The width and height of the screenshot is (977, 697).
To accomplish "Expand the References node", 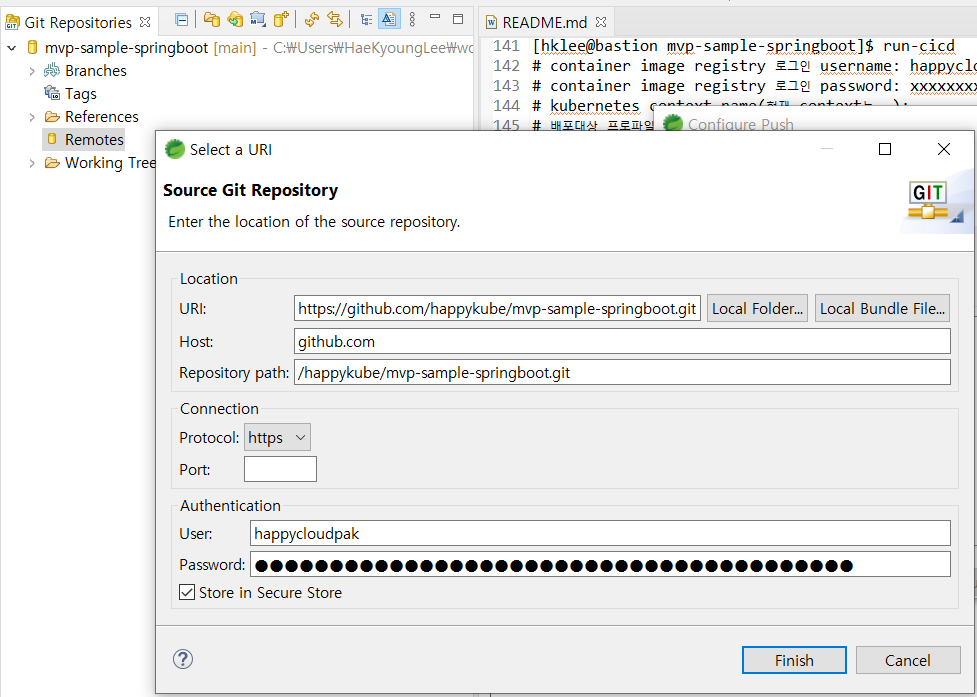I will 32,117.
